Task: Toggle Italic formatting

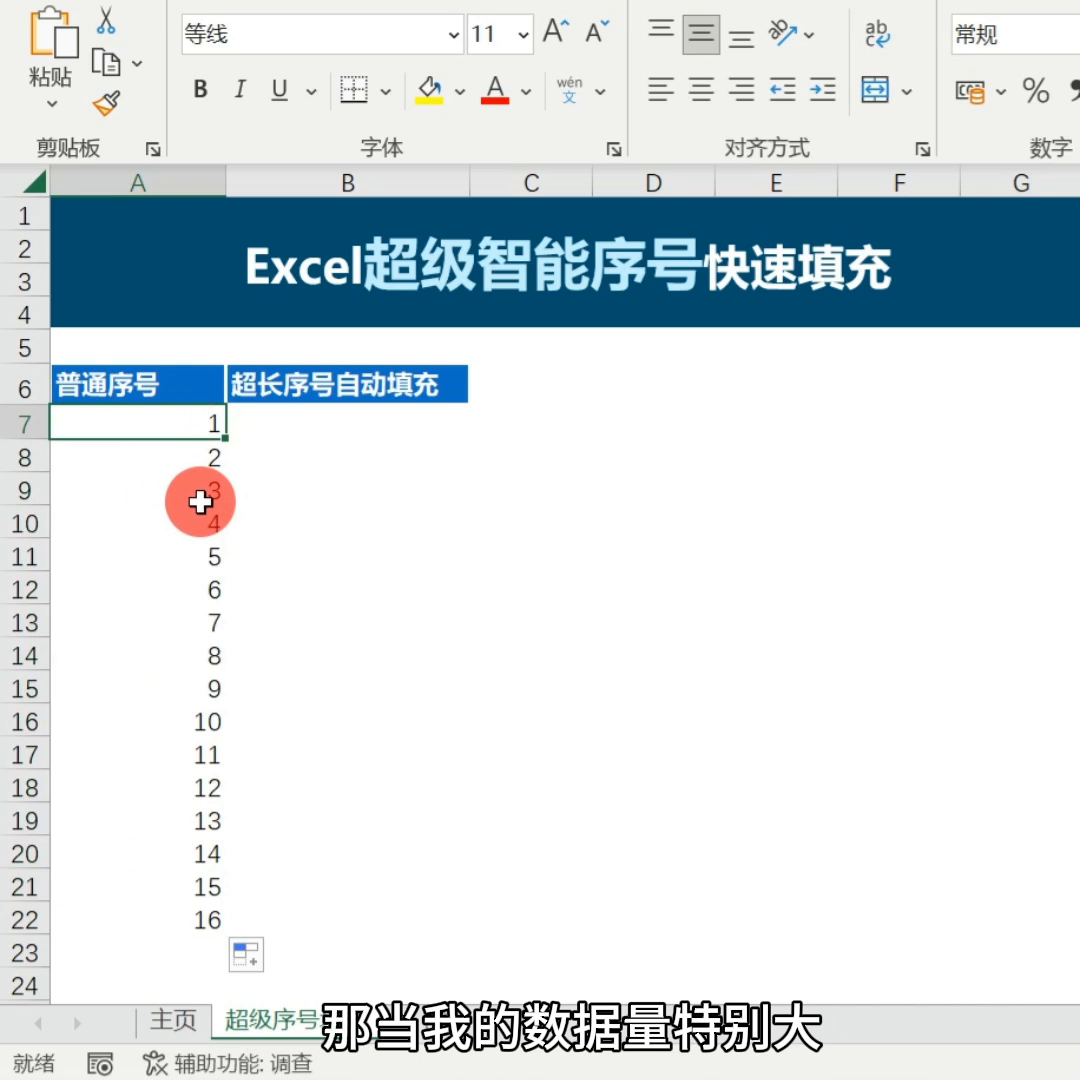Action: (x=240, y=90)
